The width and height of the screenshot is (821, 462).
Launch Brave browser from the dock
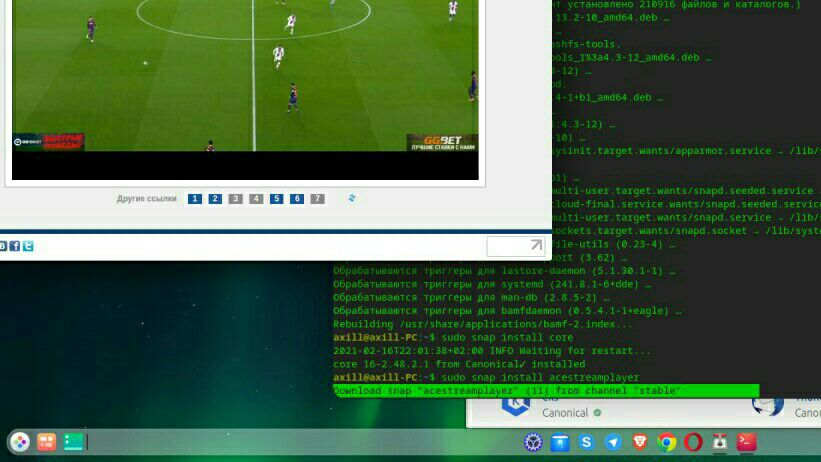(640, 442)
